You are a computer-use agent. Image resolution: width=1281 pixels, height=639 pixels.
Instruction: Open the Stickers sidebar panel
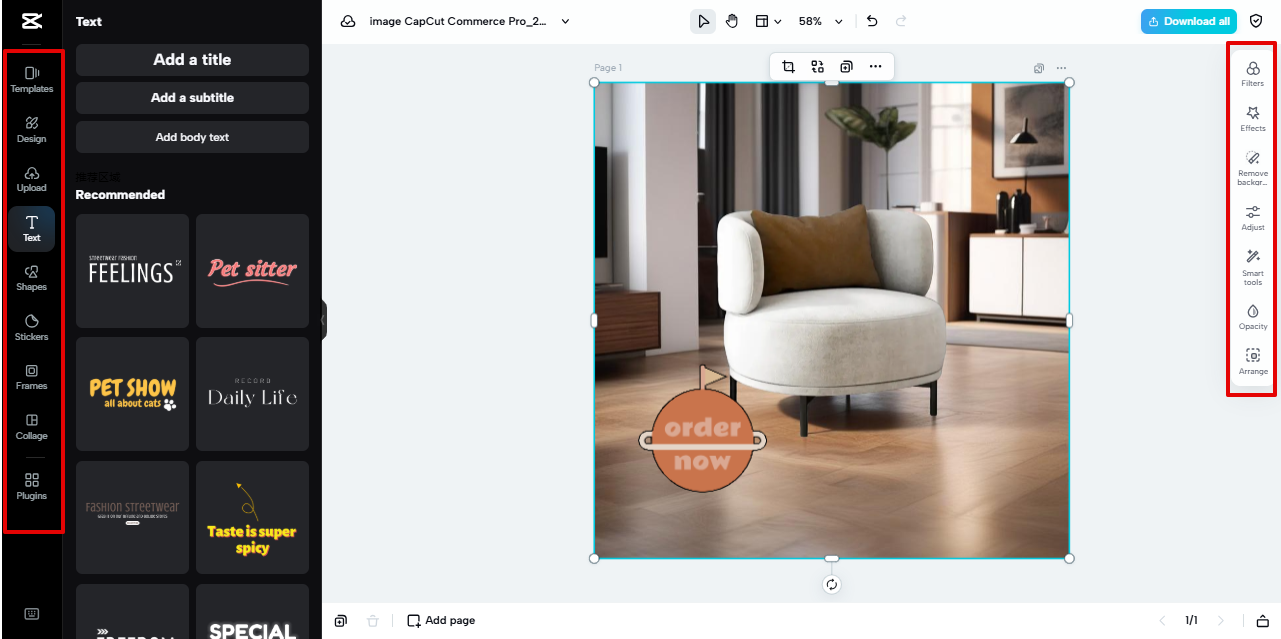31,328
